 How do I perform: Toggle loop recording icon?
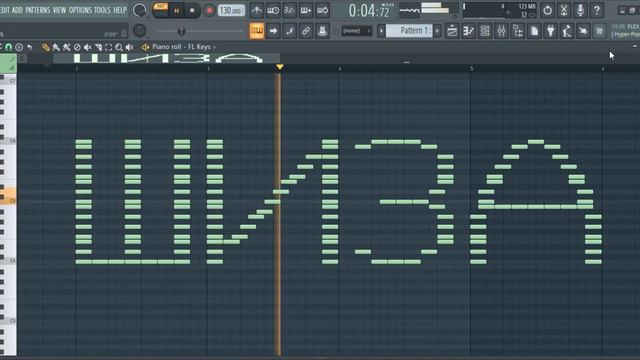[322, 10]
